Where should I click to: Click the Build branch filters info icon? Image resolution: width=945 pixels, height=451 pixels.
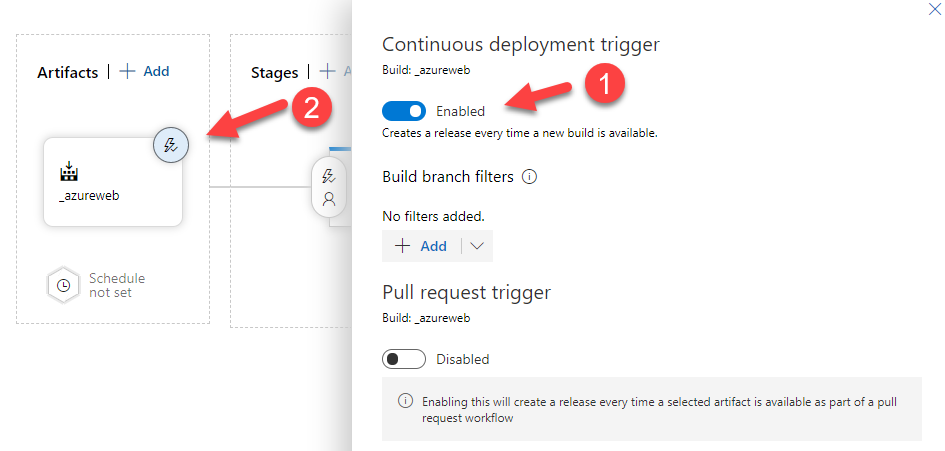click(x=529, y=177)
